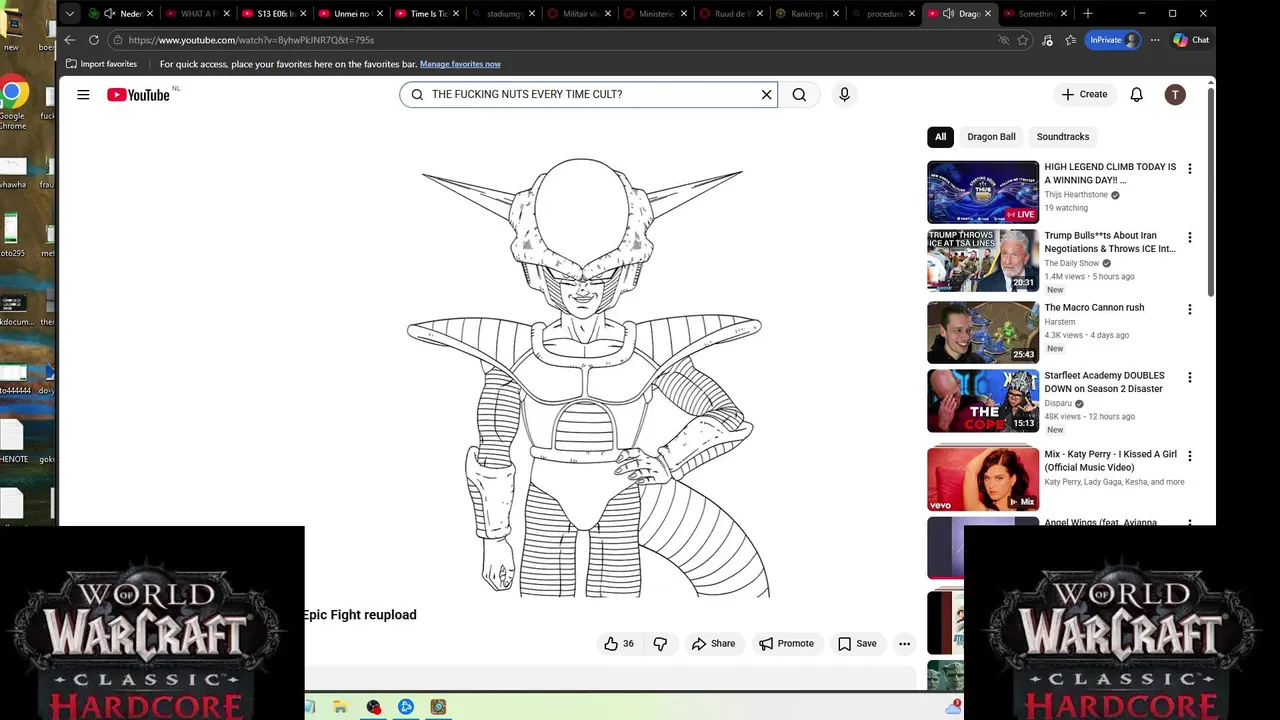The image size is (1280, 720).
Task: Select the All filter chip
Action: (x=940, y=137)
